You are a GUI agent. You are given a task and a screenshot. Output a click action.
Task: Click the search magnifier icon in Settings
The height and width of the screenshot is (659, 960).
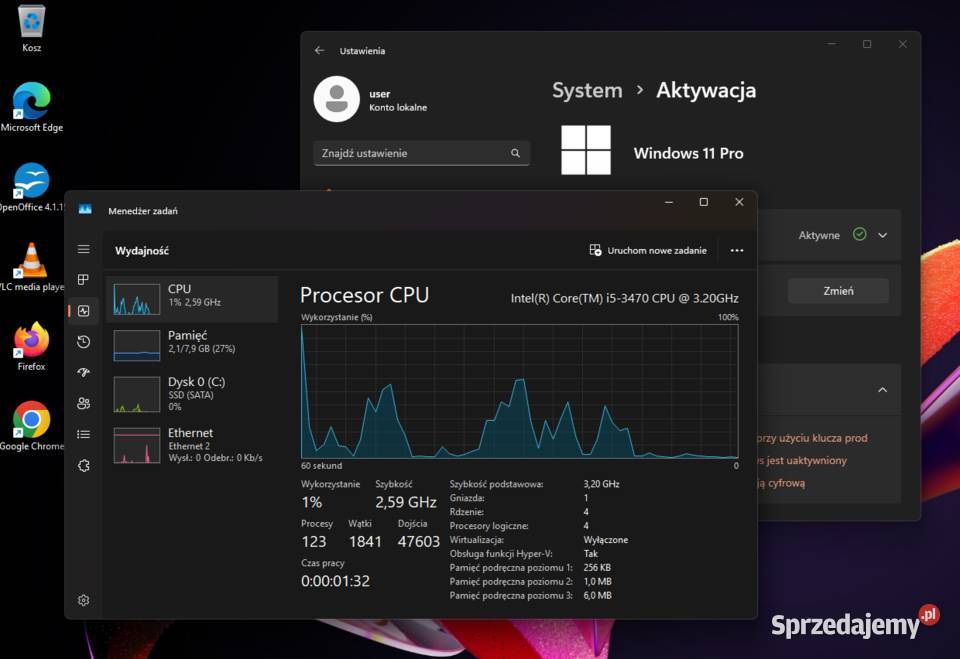[x=516, y=153]
